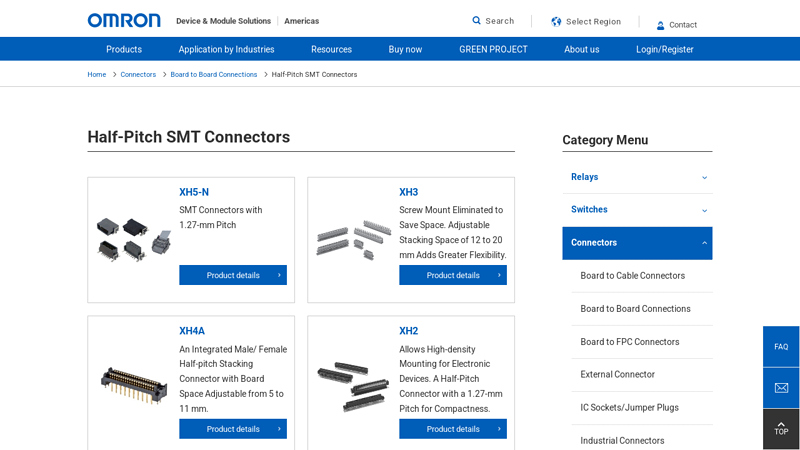This screenshot has width=800, height=450.
Task: Click the search magnifier icon
Action: coord(477,20)
